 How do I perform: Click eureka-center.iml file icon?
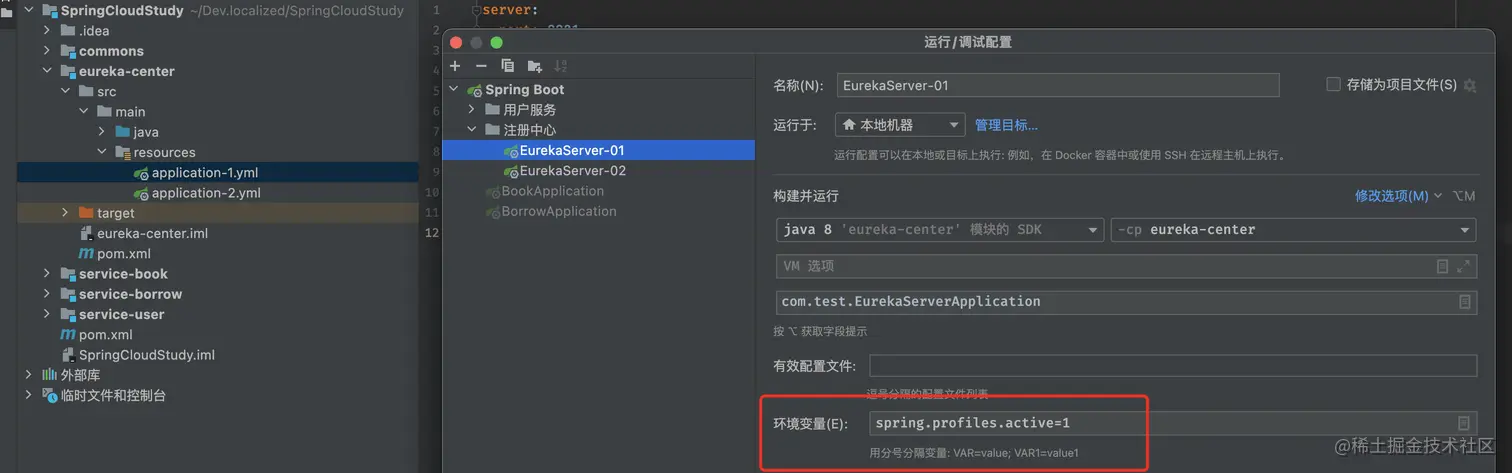86,233
